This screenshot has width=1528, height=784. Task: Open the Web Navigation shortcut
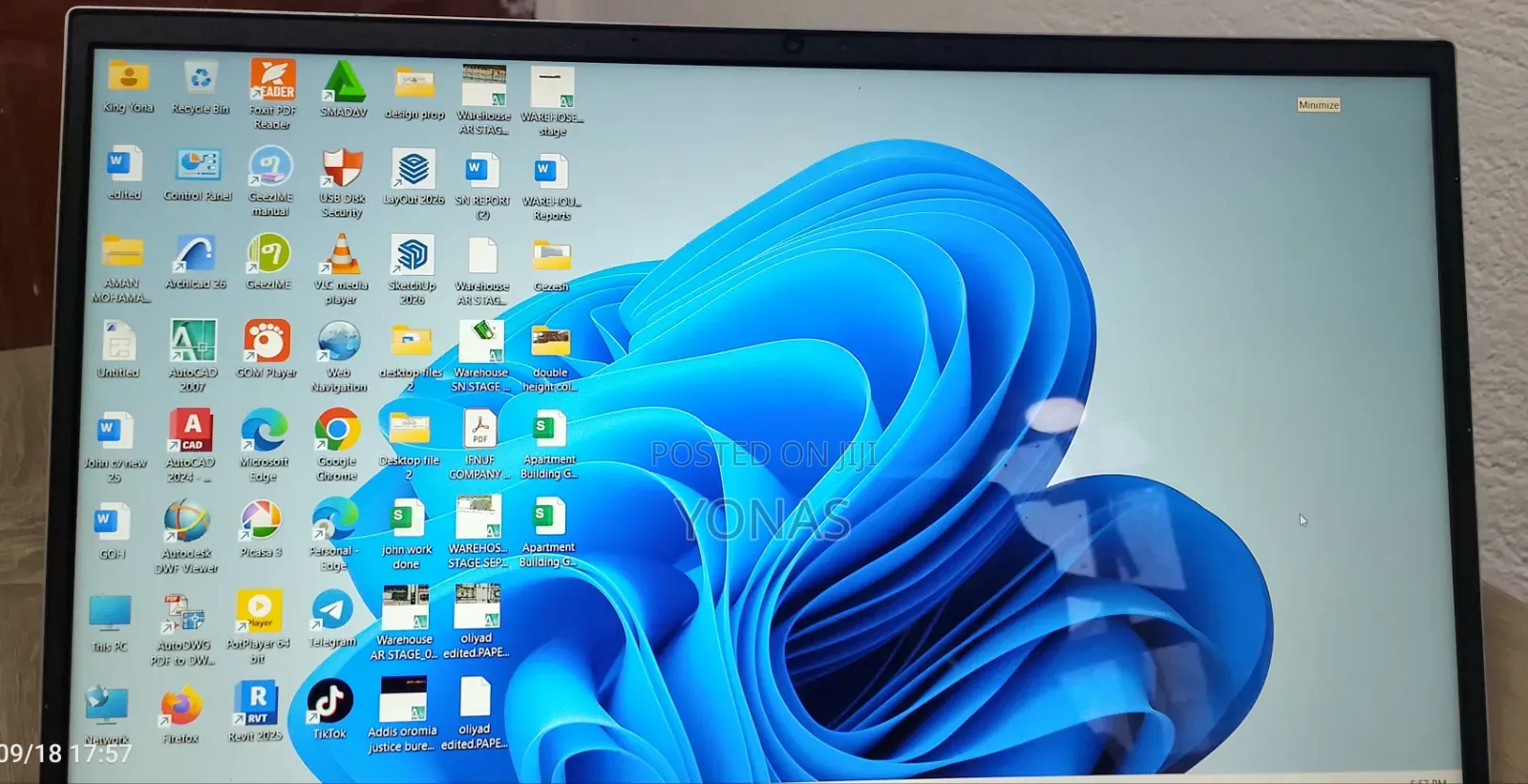pos(339,357)
